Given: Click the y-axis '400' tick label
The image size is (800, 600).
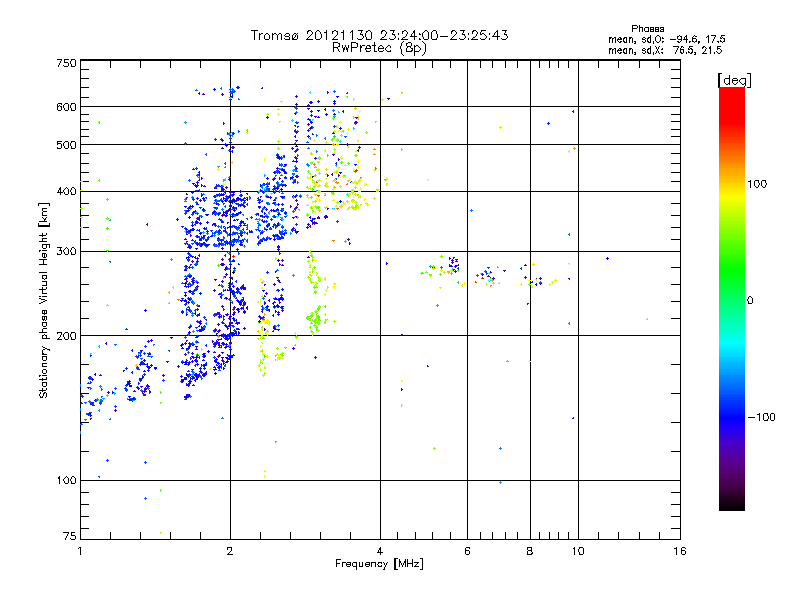Looking at the screenshot, I should click(x=66, y=191).
